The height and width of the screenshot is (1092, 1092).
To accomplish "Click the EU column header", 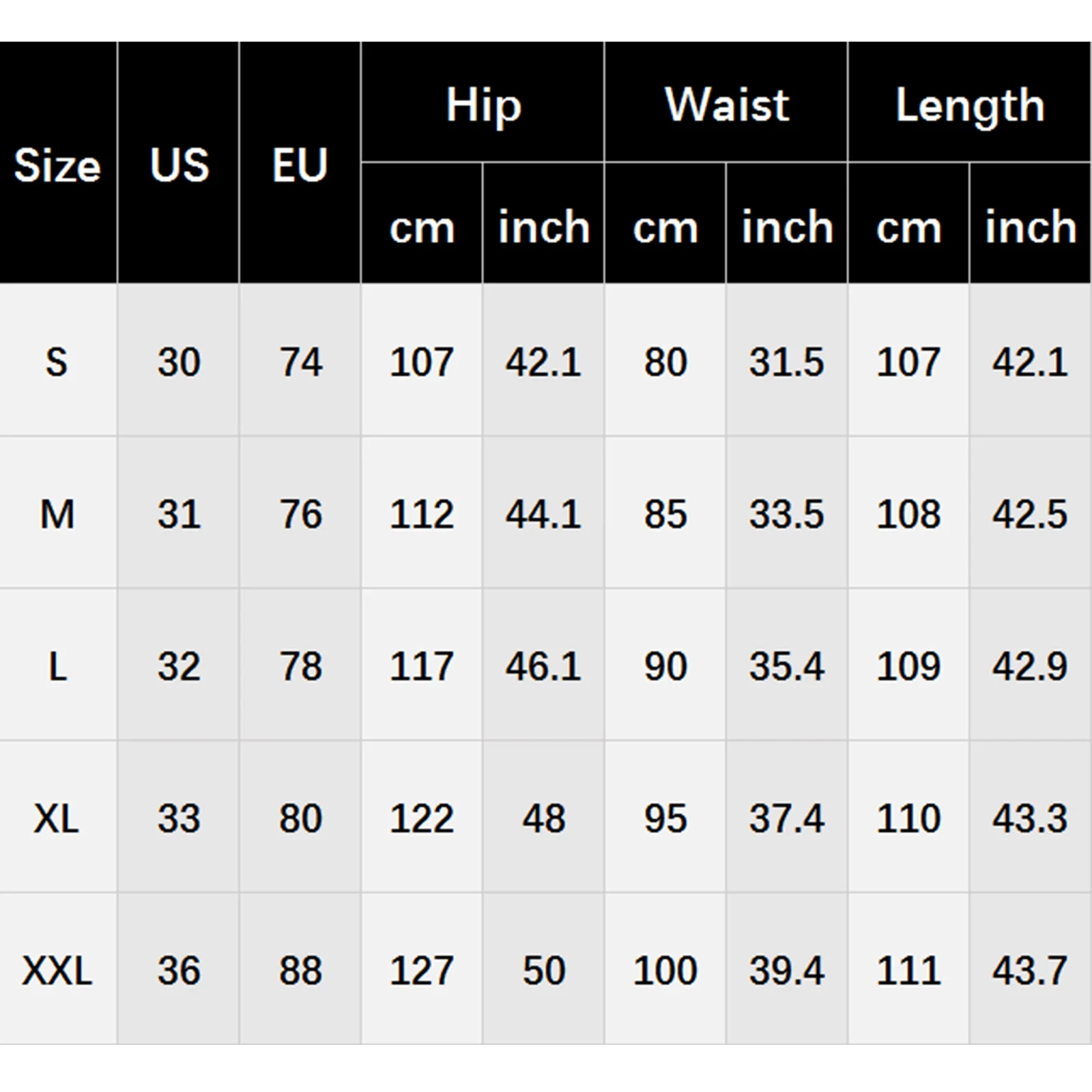I will (x=300, y=165).
